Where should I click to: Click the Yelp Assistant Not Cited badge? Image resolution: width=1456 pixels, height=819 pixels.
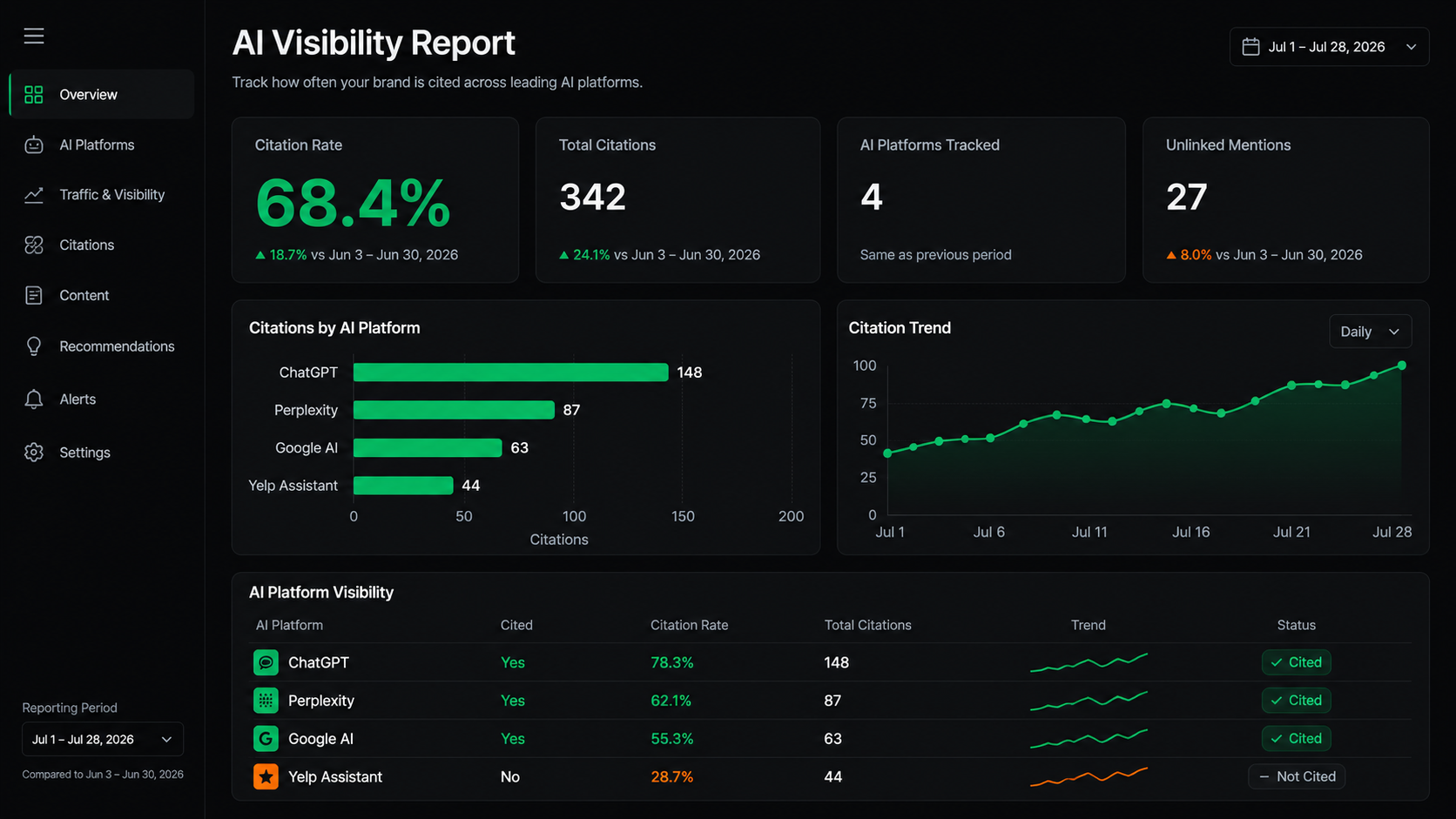[x=1297, y=776]
